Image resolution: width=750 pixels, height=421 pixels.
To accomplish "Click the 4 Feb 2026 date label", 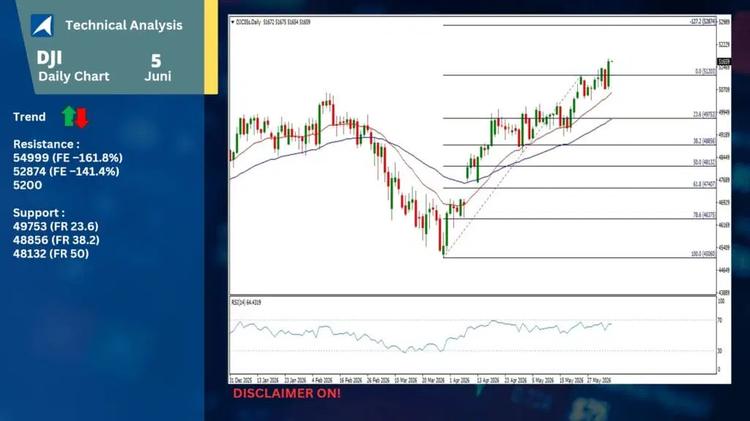I will pos(322,380).
